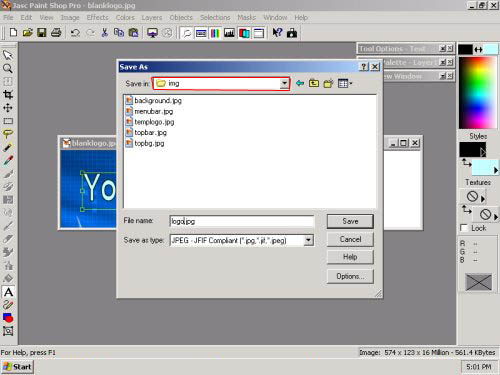Go back with the green arrow icon

pyautogui.click(x=300, y=83)
